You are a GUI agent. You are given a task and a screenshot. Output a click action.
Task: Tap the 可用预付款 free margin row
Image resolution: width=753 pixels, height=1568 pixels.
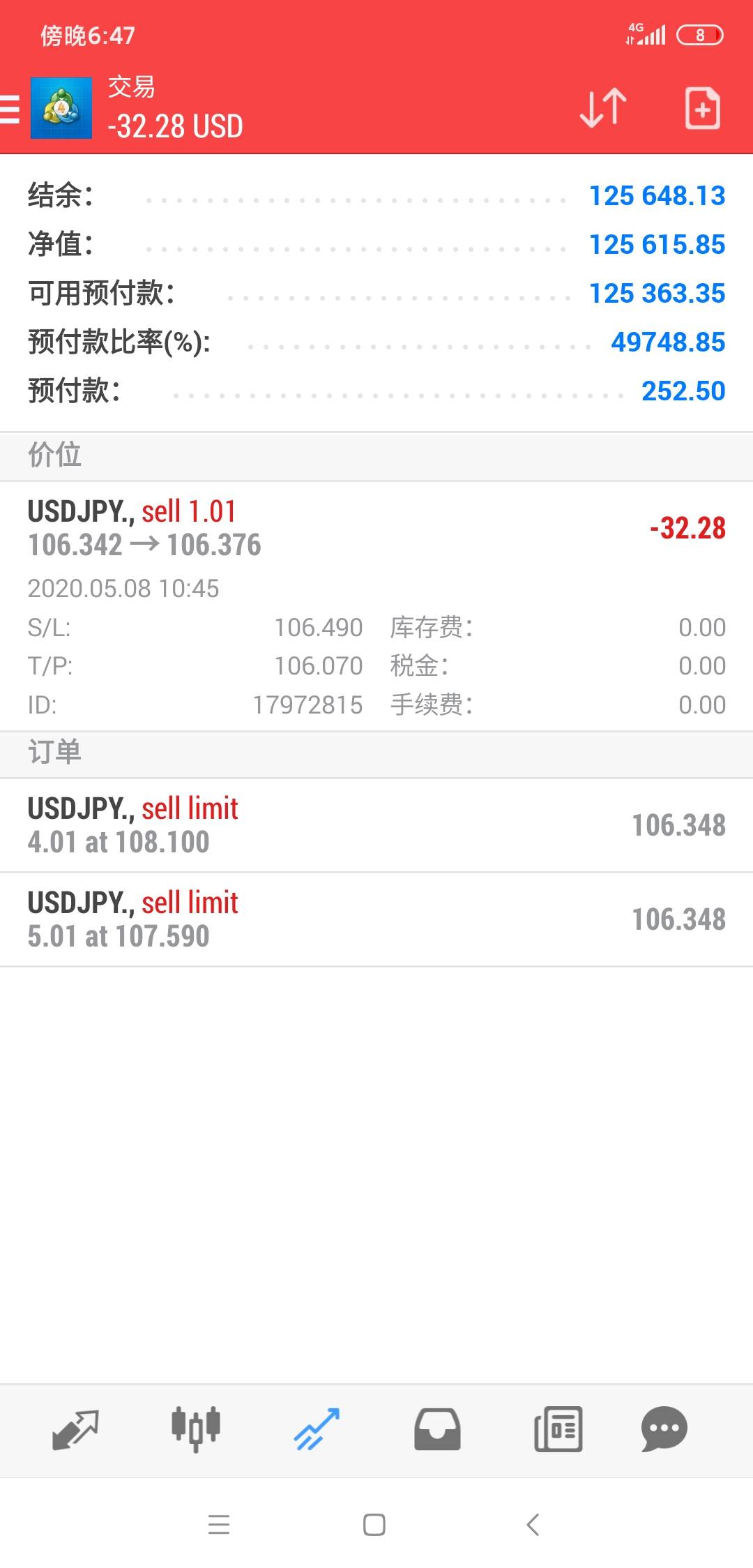pos(376,294)
